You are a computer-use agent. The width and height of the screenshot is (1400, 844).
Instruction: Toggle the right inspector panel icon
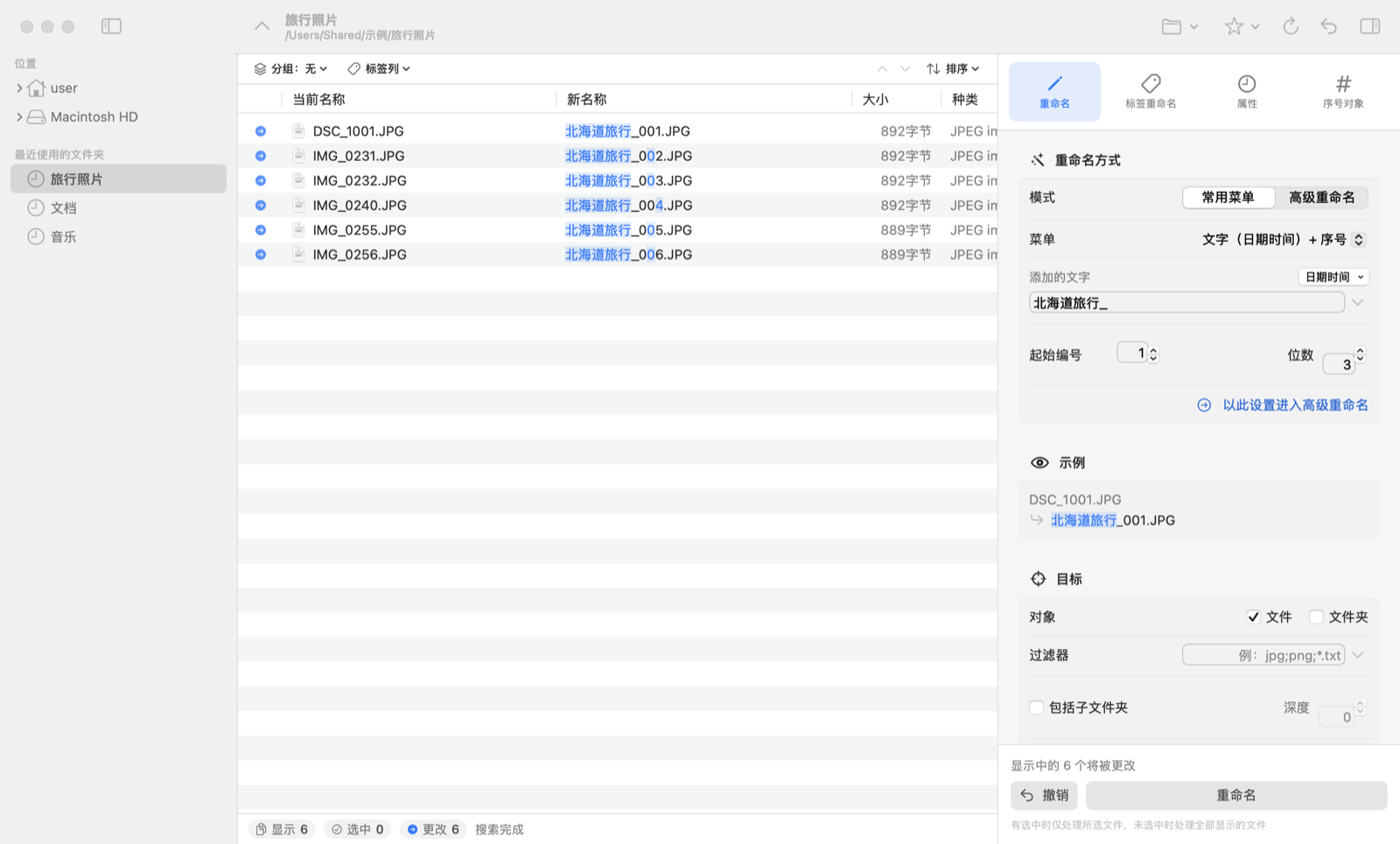pos(1370,26)
